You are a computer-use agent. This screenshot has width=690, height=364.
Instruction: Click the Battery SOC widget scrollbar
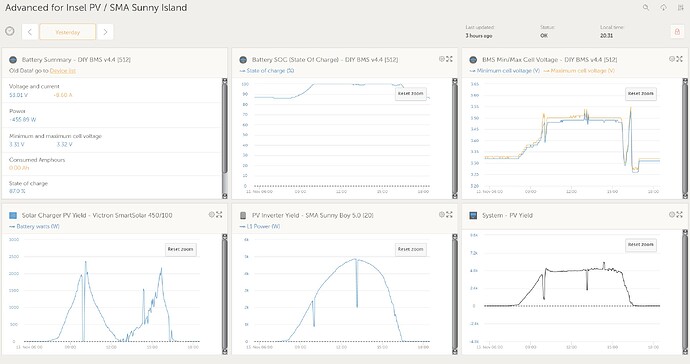point(455,139)
